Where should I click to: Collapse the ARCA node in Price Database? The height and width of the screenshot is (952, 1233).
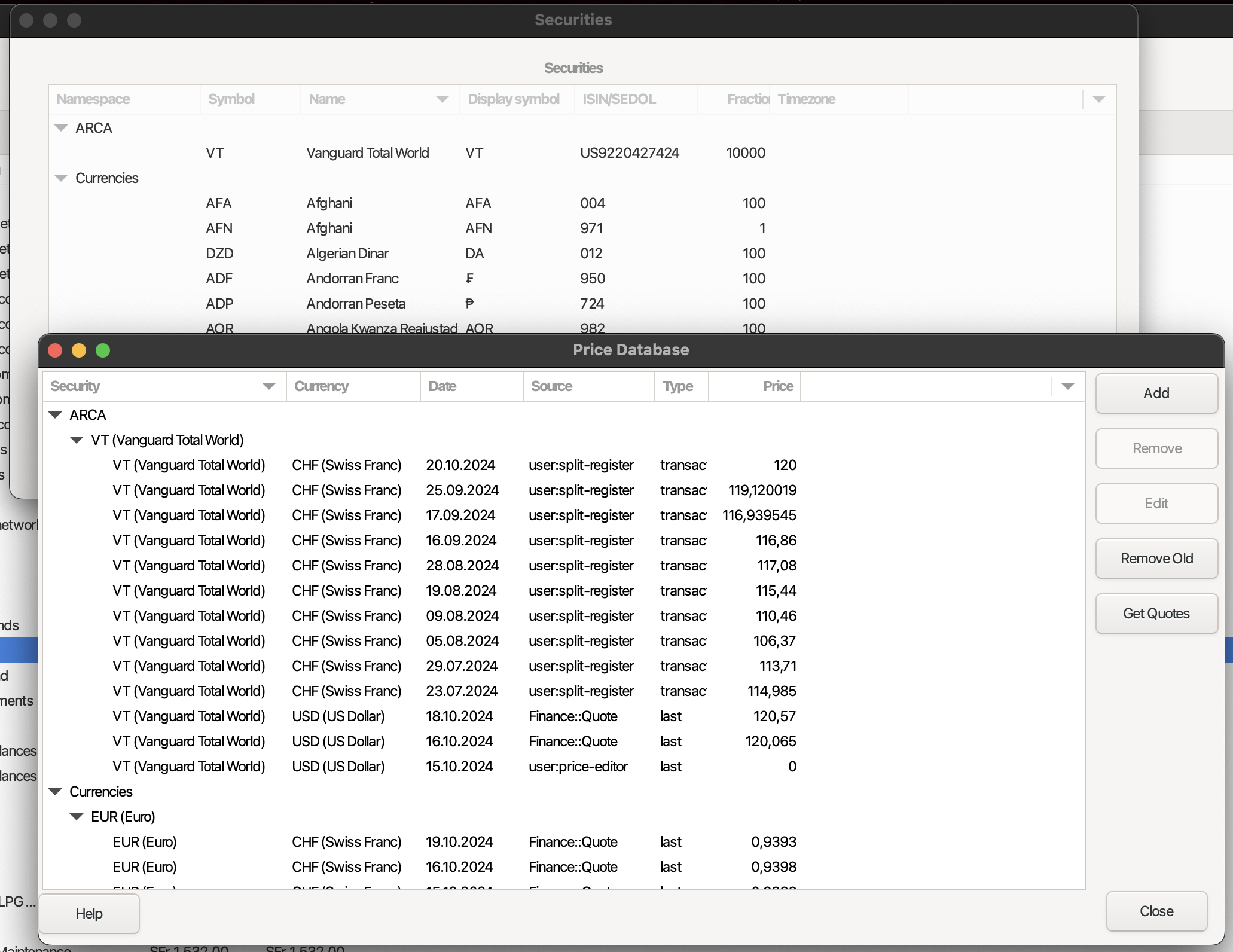pos(56,414)
